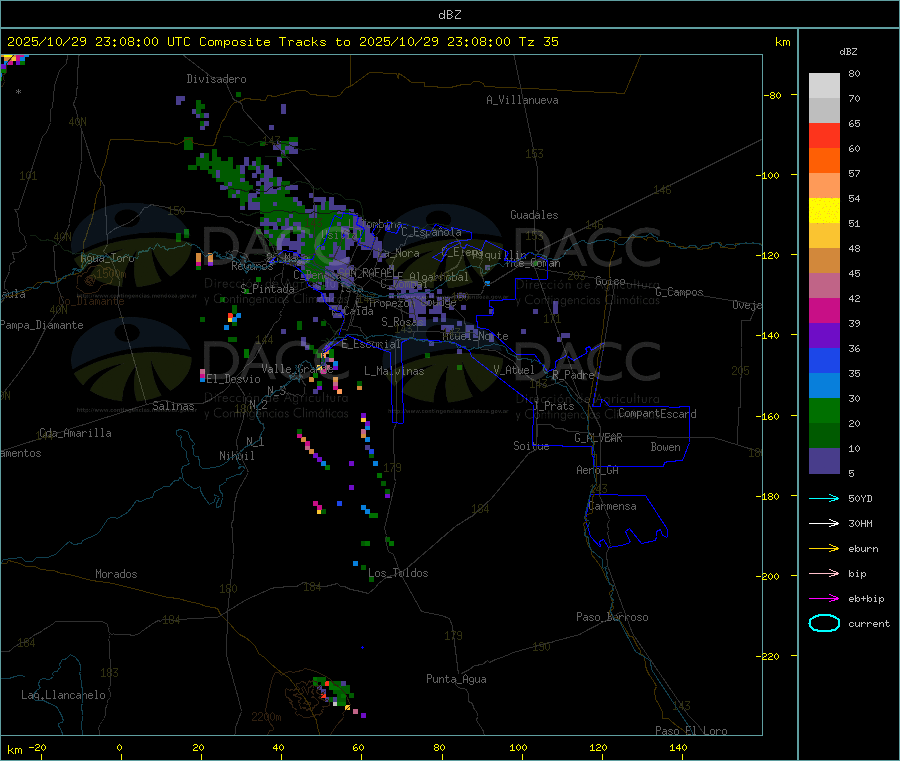Click the pink bip arrow legend icon
Screen dimensions: 900x761
pos(824,573)
